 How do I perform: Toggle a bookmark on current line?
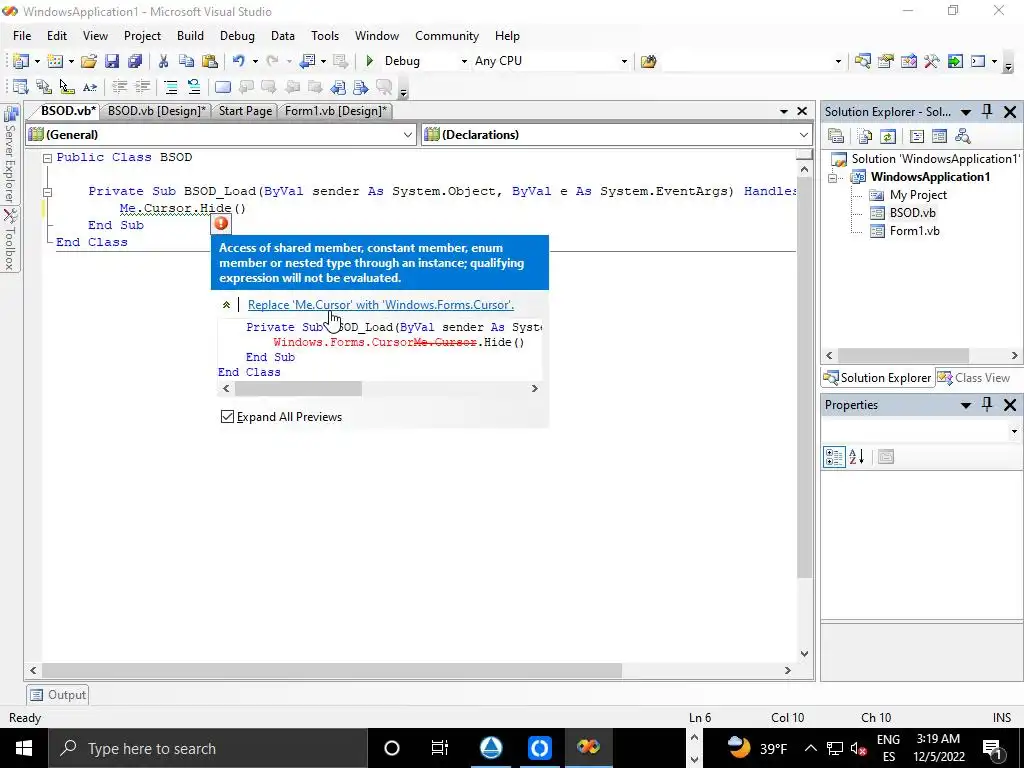tap(223, 87)
